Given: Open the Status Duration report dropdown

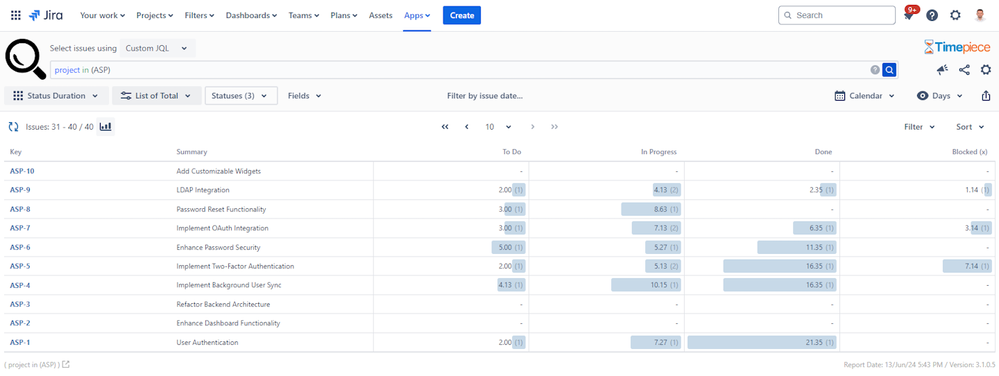Looking at the screenshot, I should 56,96.
